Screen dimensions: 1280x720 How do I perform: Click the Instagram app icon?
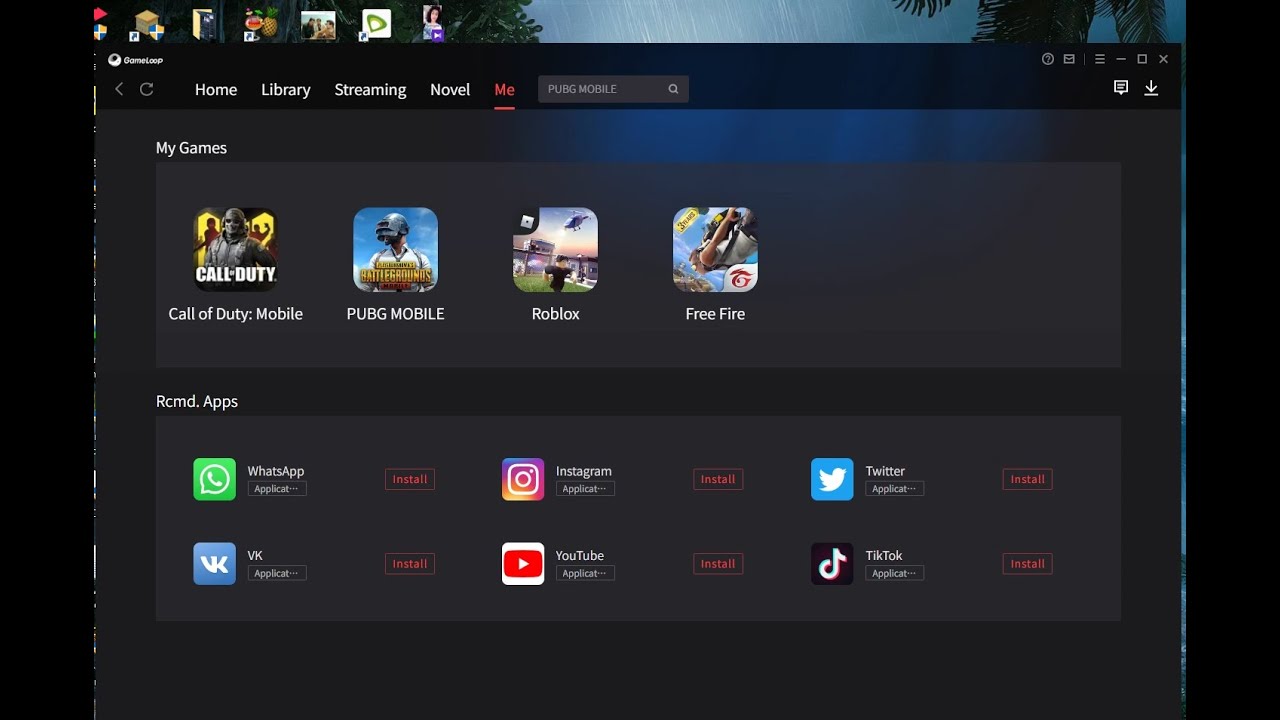[x=523, y=479]
